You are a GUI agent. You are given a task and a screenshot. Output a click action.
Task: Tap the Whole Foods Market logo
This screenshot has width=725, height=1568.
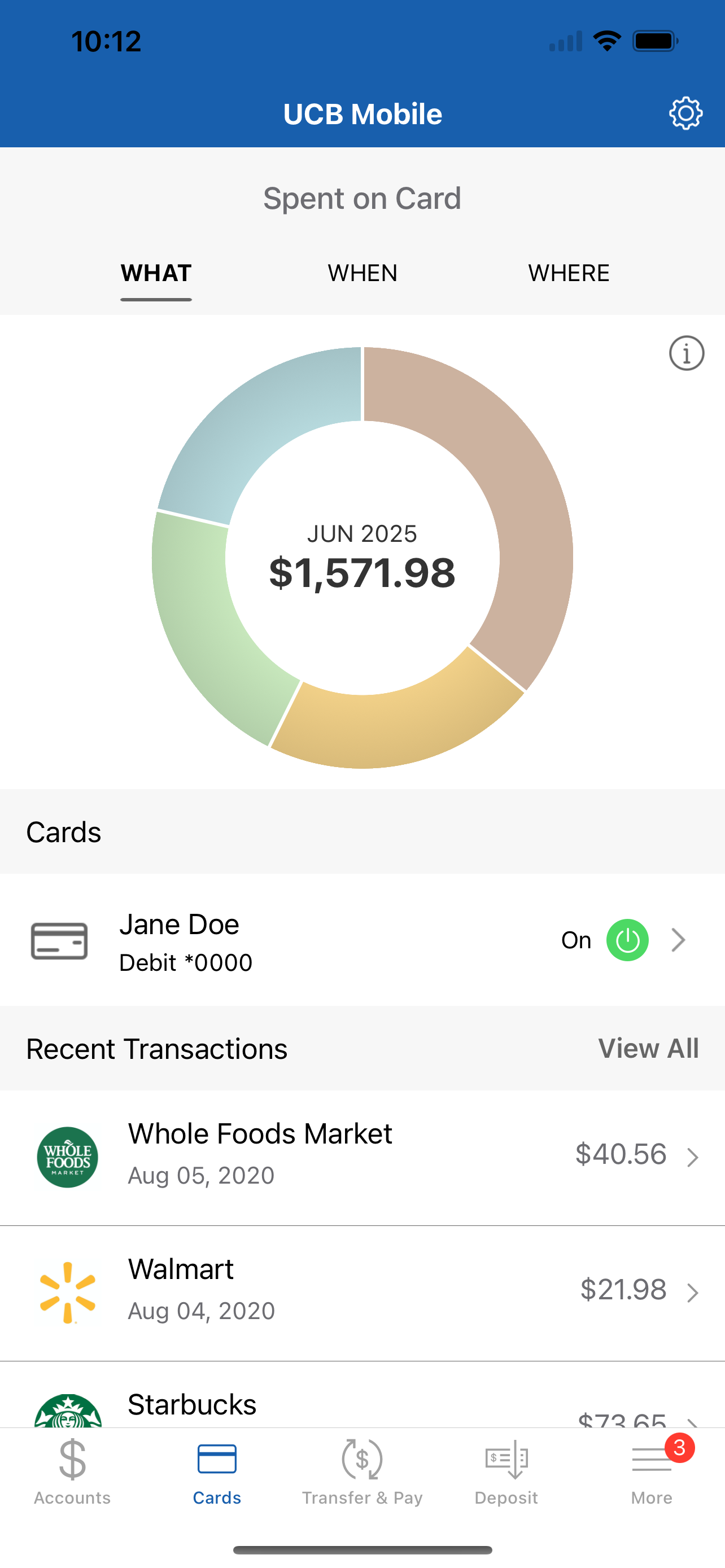[68, 1157]
